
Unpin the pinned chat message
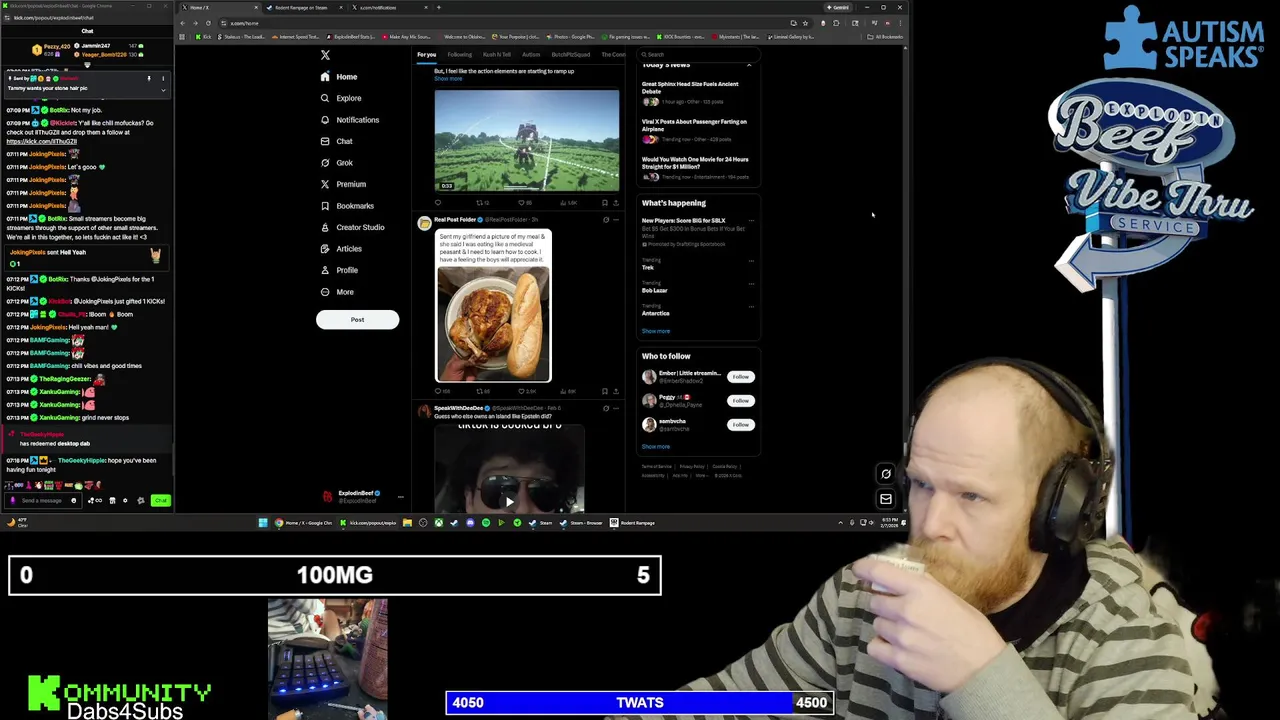click(x=149, y=78)
